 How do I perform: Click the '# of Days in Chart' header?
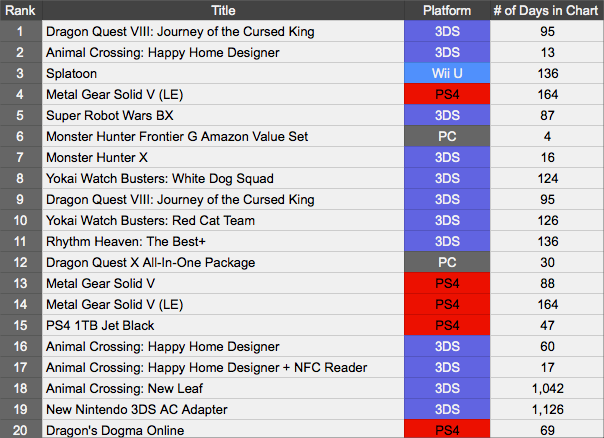(547, 10)
